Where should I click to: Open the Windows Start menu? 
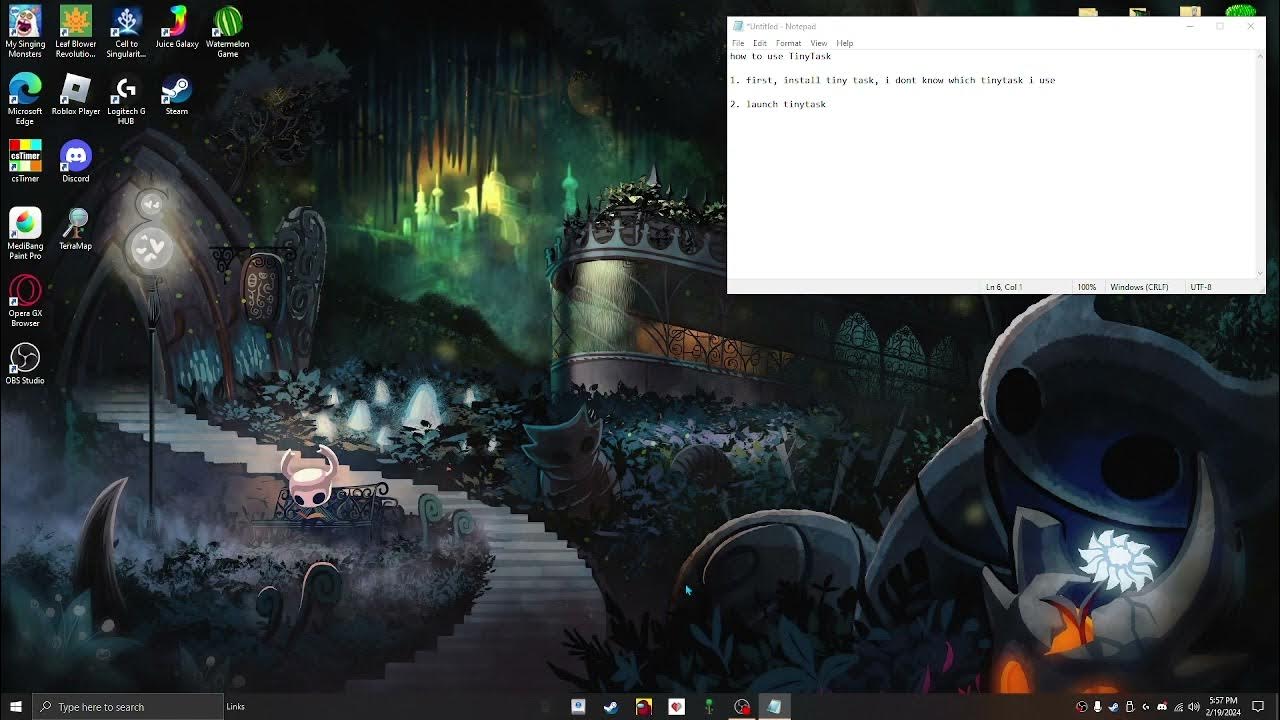pos(16,706)
